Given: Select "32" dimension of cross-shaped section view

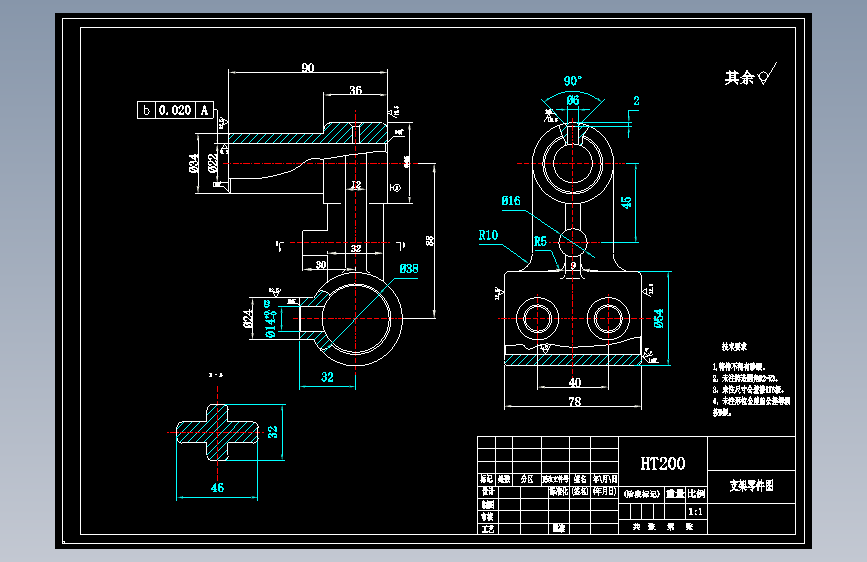Looking at the screenshot, I should 273,432.
